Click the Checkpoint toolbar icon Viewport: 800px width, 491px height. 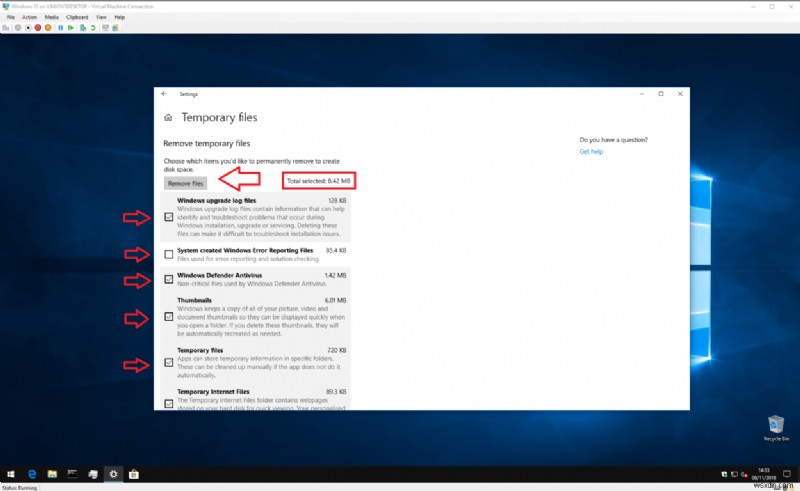click(83, 28)
